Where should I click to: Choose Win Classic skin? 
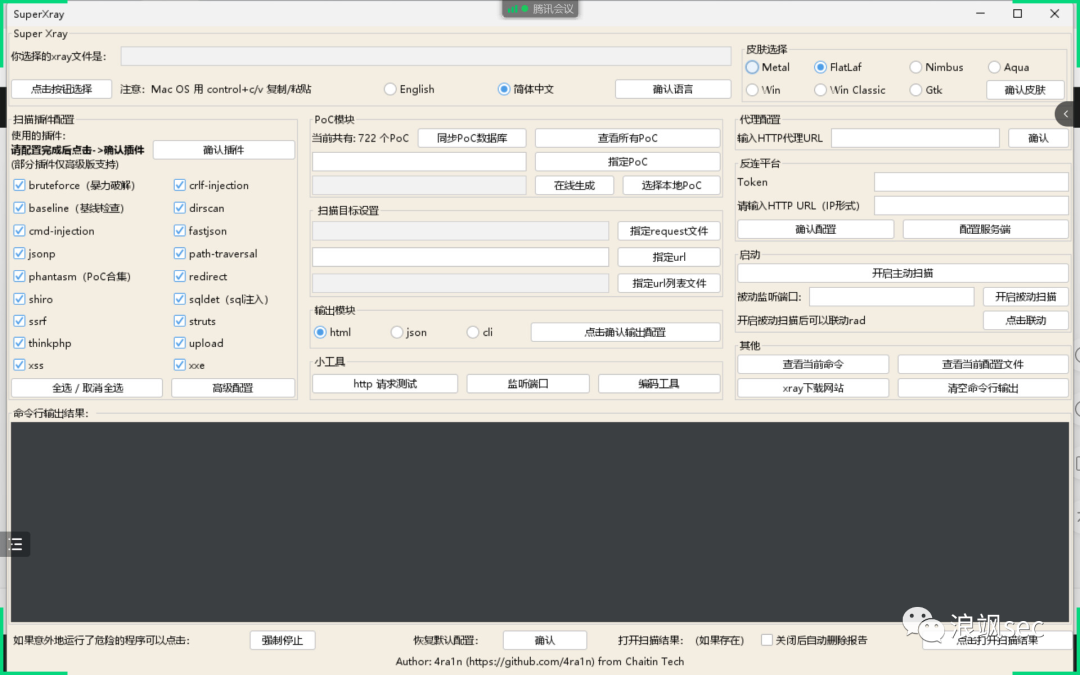click(820, 90)
